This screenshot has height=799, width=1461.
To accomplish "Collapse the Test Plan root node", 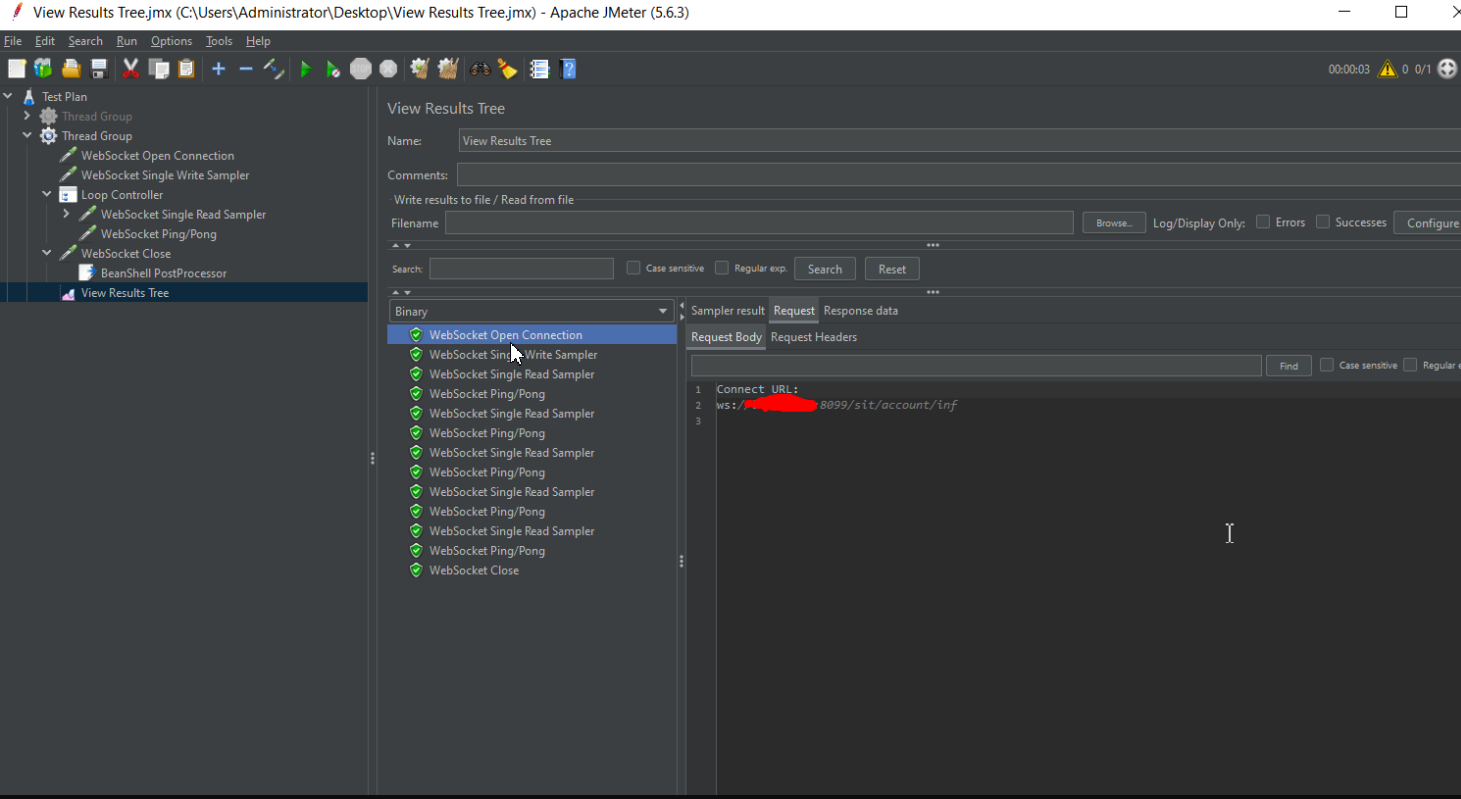I will tap(8, 97).
